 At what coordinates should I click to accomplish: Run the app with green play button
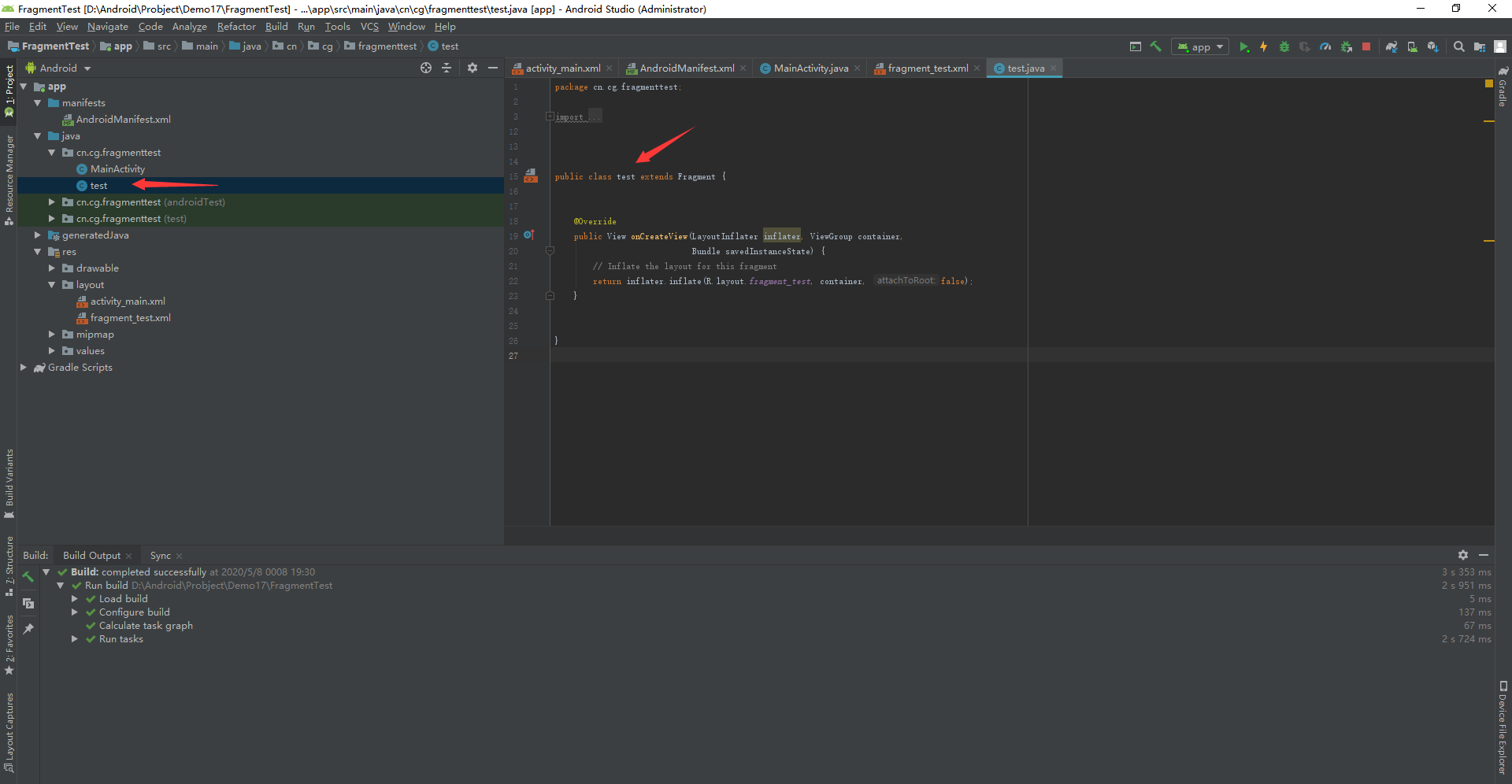[1243, 47]
